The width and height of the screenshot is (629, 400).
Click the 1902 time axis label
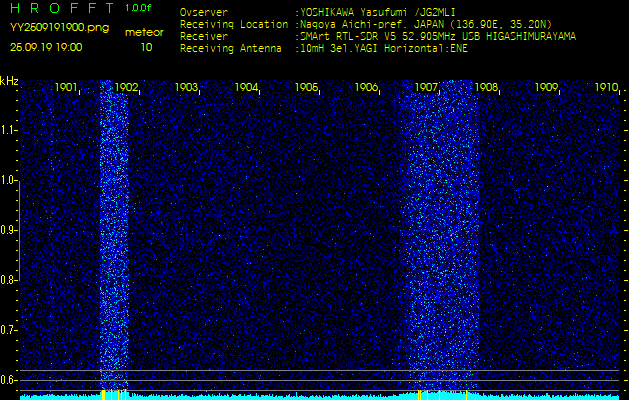tap(126, 87)
